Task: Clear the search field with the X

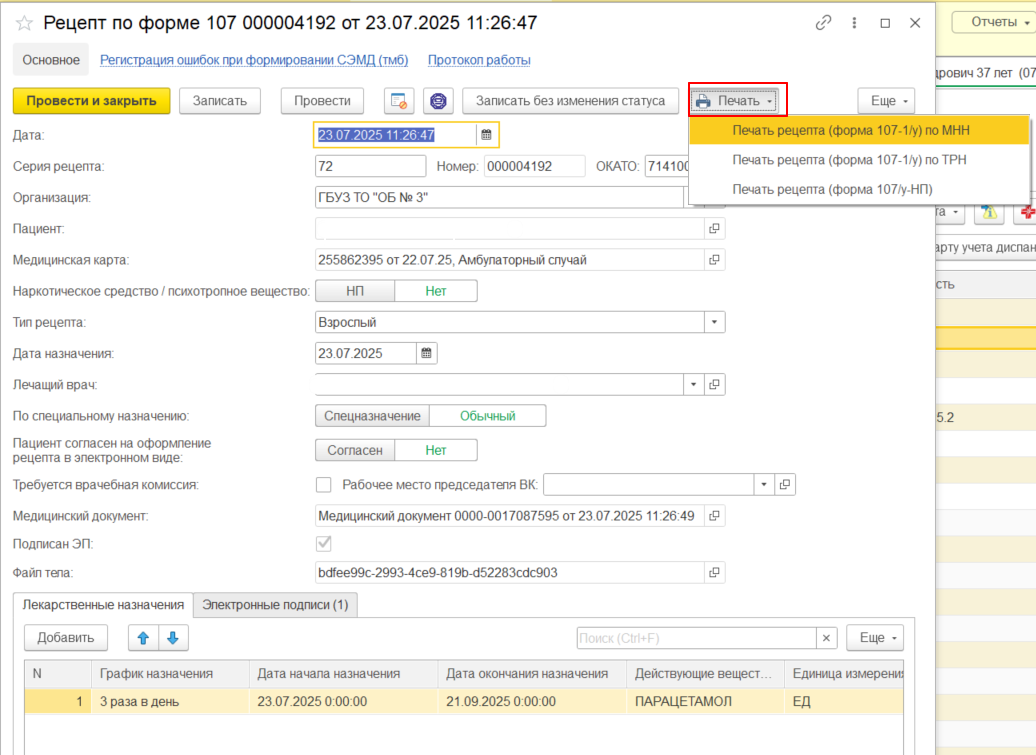Action: pyautogui.click(x=827, y=638)
